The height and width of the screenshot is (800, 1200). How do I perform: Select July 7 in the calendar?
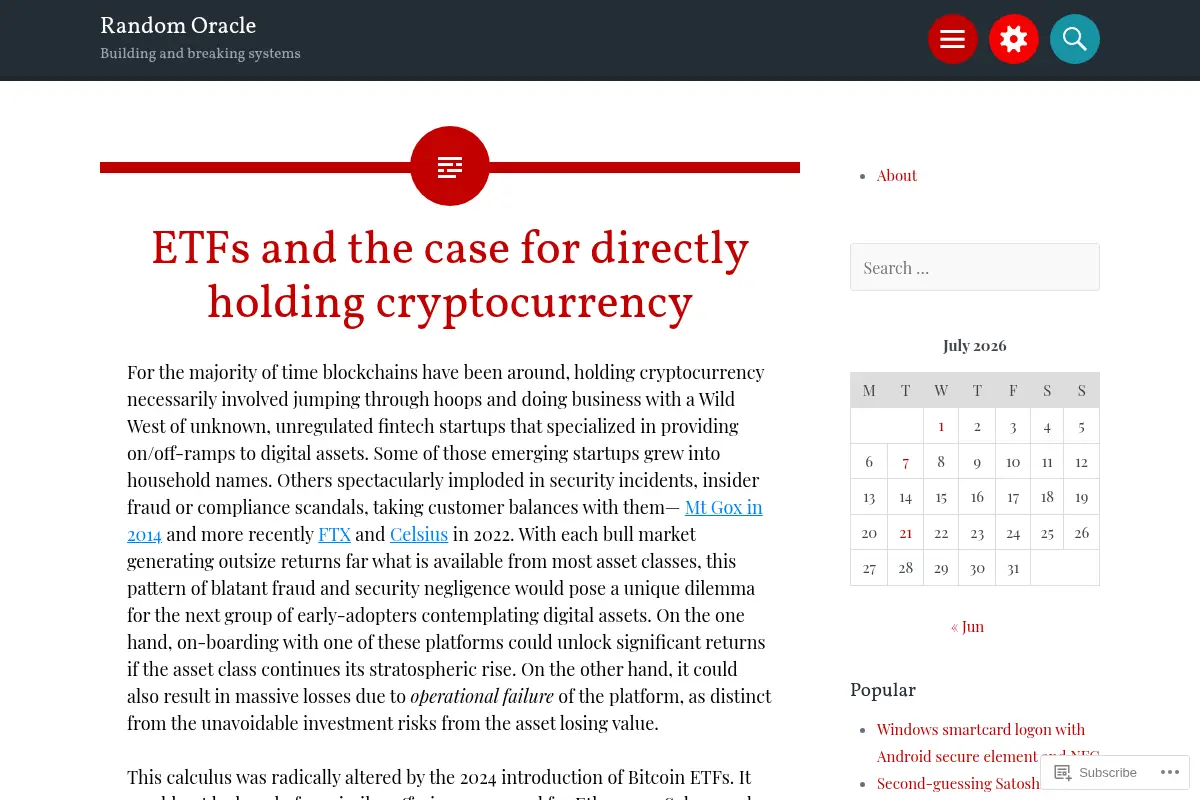click(x=905, y=462)
